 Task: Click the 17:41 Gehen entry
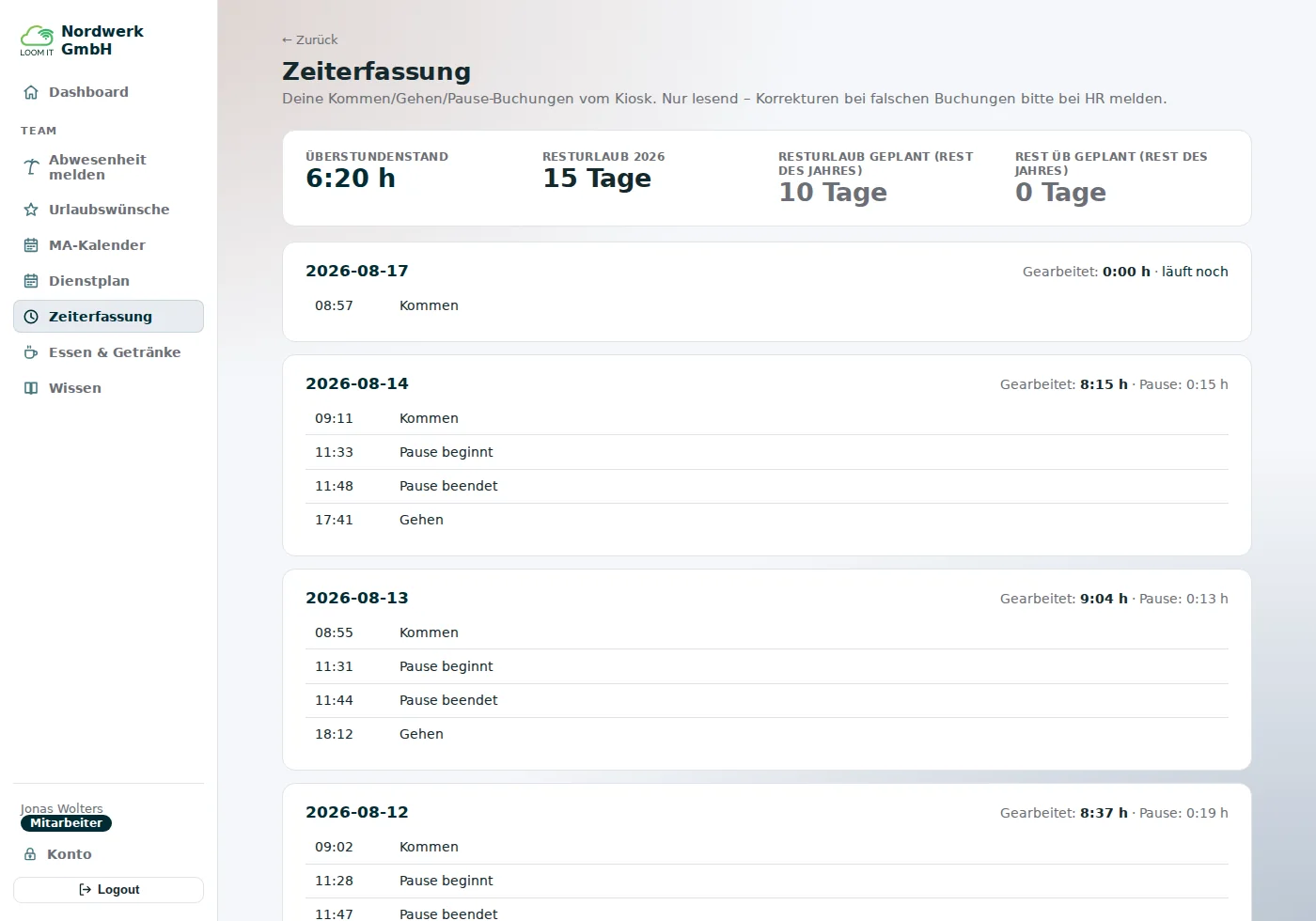tap(767, 520)
